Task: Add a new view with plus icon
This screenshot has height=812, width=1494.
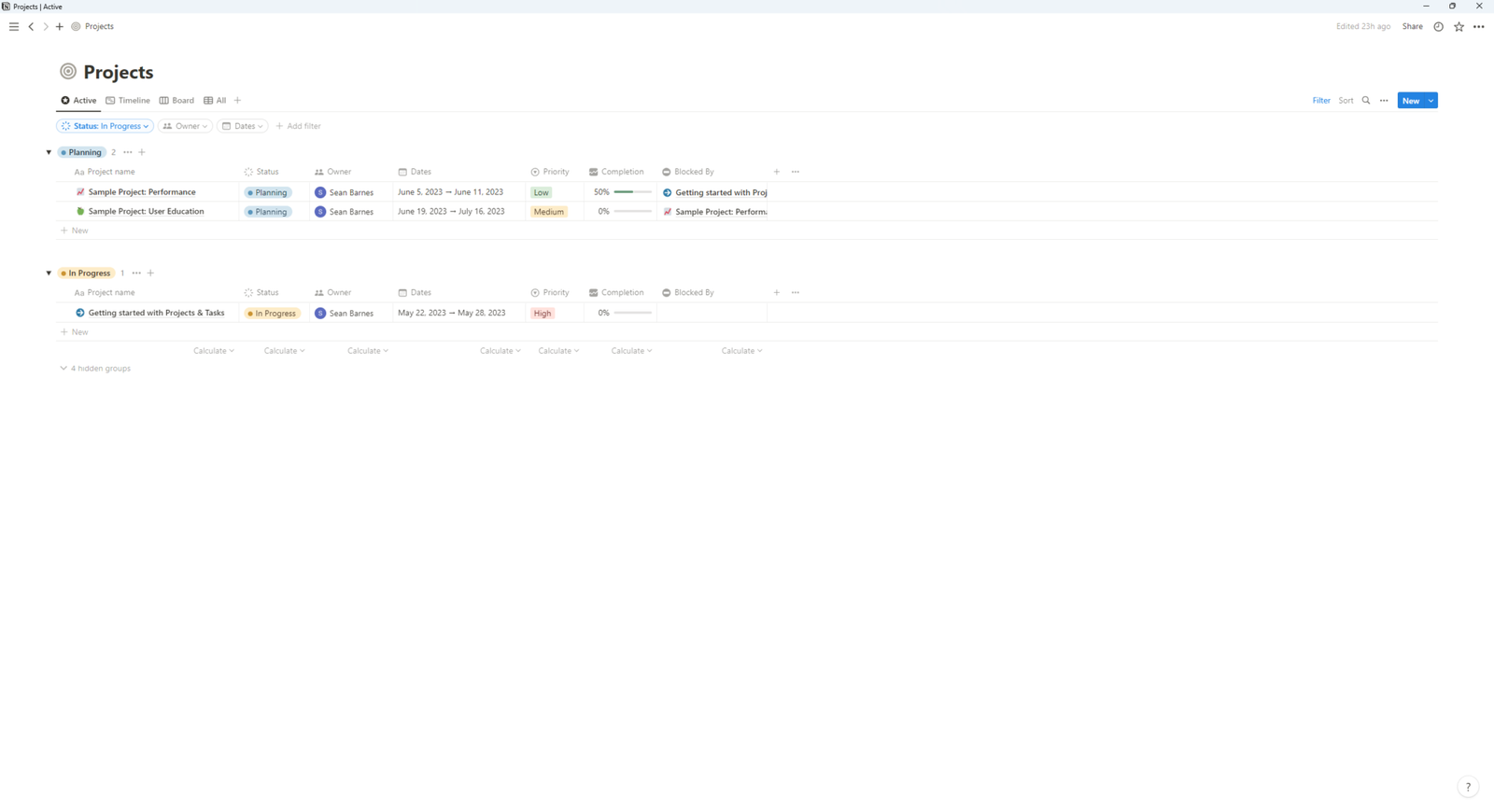Action: [237, 101]
